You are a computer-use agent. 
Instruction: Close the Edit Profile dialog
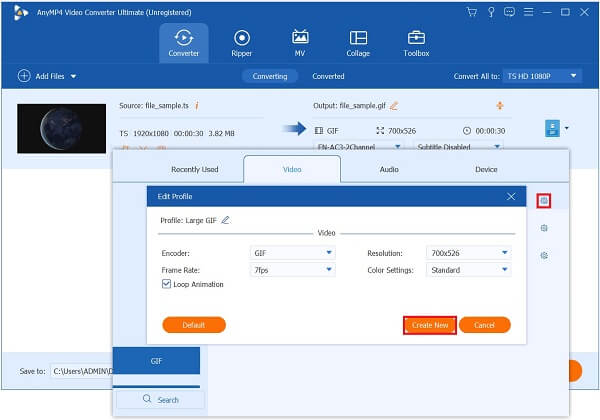(511, 197)
